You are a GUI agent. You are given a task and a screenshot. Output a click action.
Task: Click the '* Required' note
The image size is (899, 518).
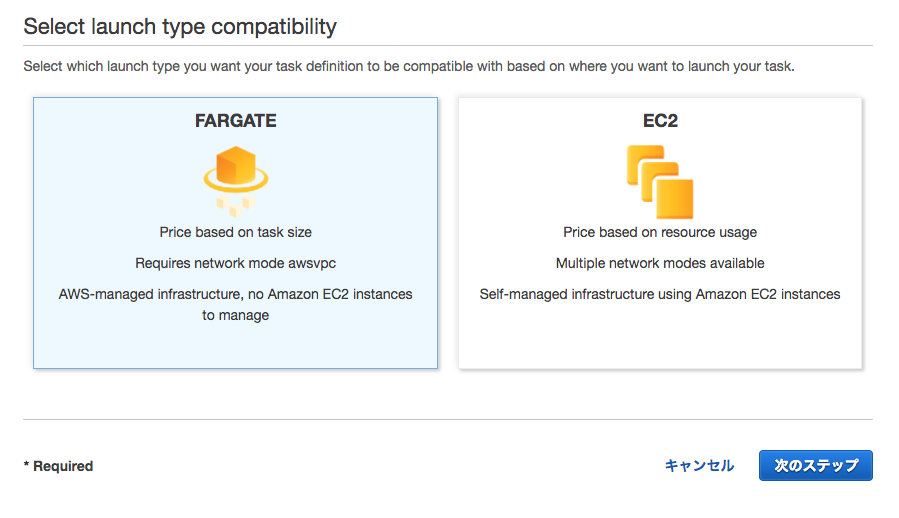tap(58, 466)
